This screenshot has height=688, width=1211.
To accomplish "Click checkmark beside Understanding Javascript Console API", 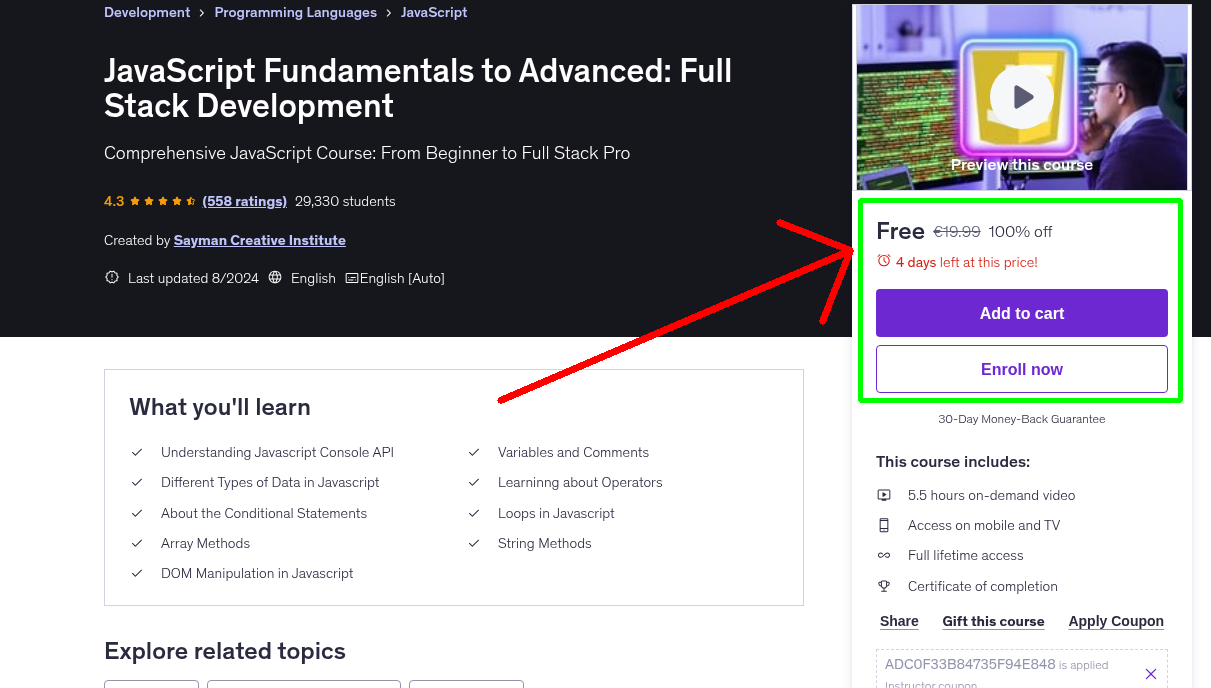I will click(x=137, y=452).
